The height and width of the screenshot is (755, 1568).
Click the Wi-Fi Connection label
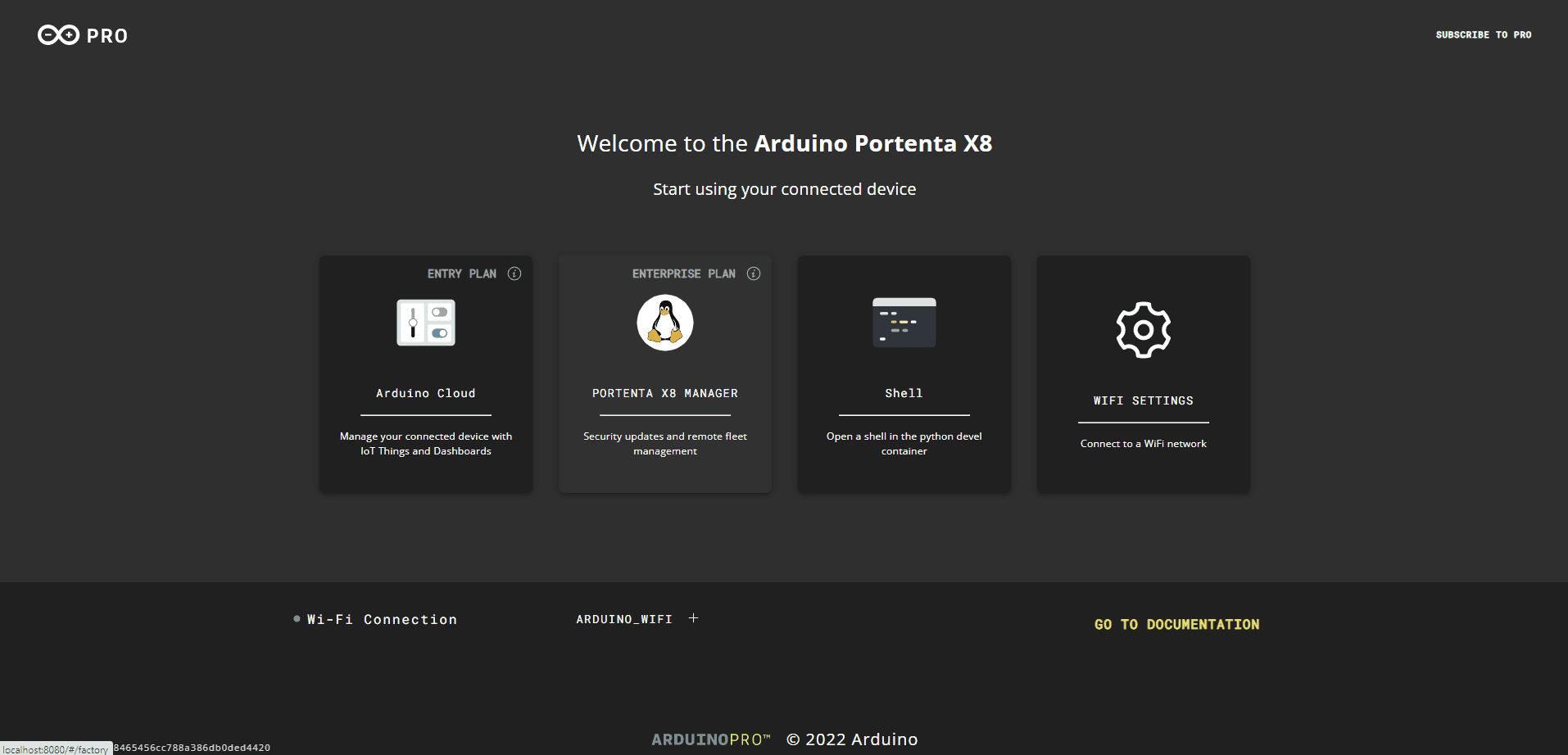[x=382, y=620]
